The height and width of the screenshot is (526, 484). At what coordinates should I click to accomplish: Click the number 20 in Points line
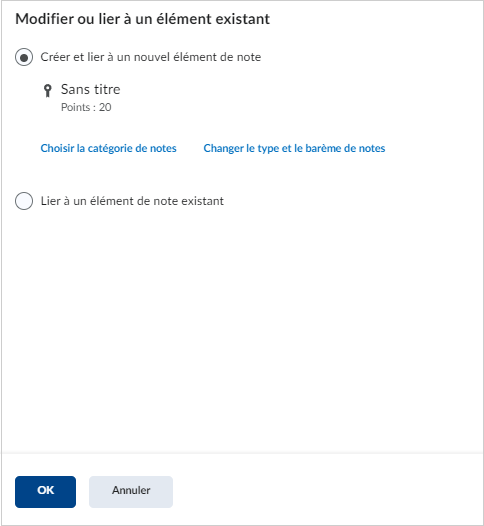click(105, 107)
